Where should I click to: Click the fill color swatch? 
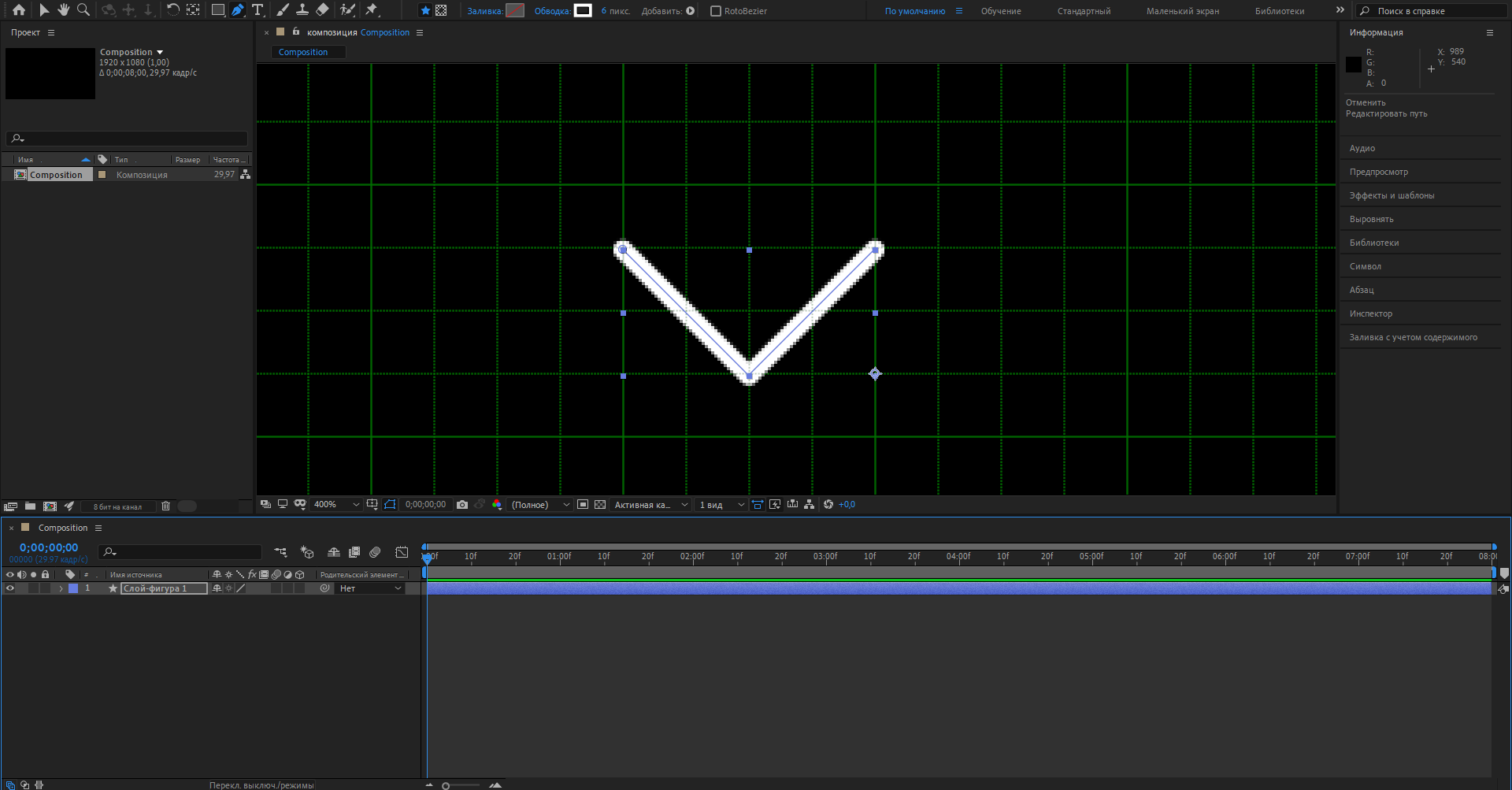(x=515, y=10)
